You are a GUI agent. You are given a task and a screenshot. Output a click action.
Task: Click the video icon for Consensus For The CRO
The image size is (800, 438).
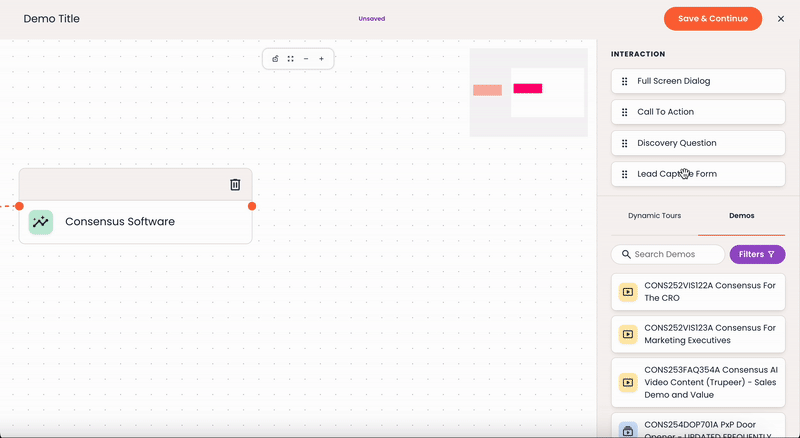pos(628,292)
